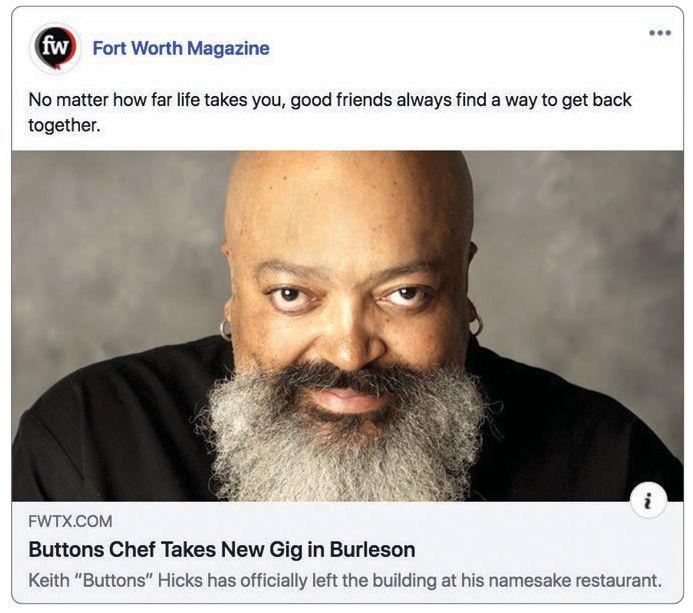Click the bearded chef article photo

(x=347, y=326)
